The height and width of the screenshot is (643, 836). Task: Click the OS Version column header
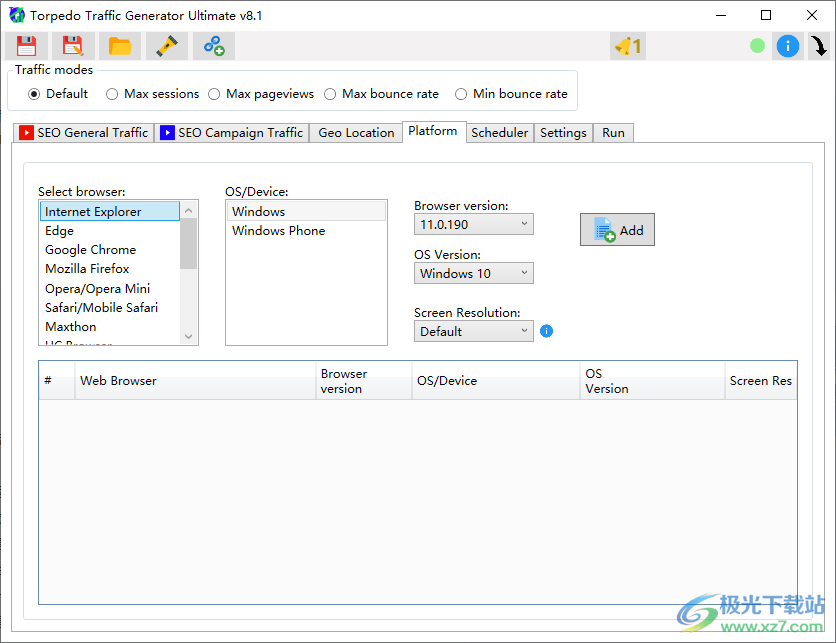pyautogui.click(x=652, y=381)
